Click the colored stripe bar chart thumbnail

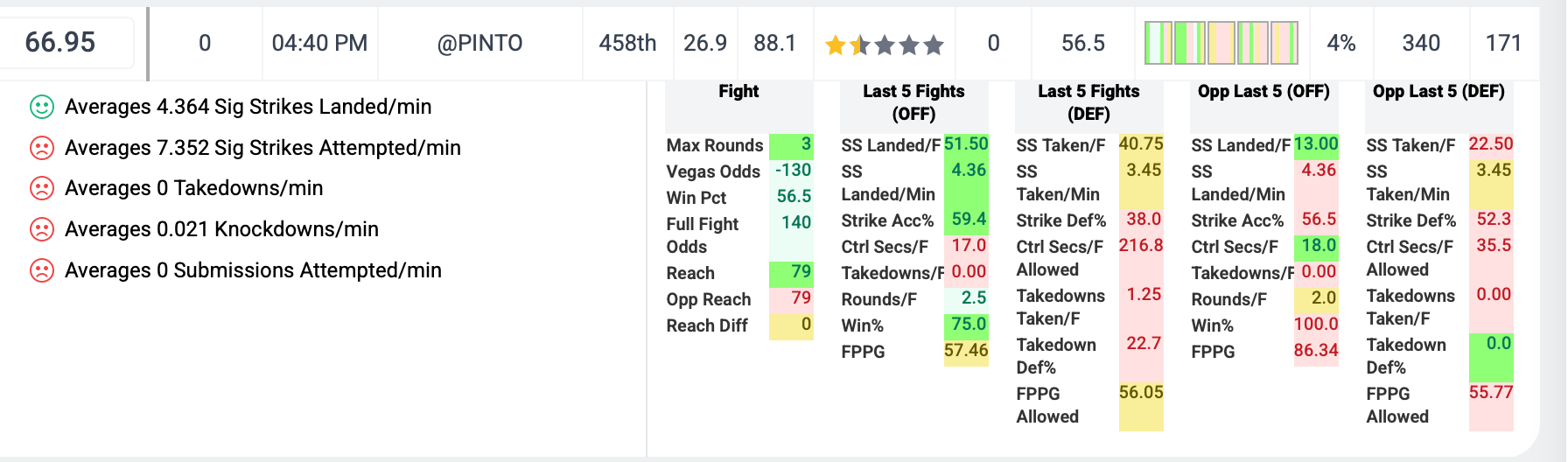[x=1221, y=43]
